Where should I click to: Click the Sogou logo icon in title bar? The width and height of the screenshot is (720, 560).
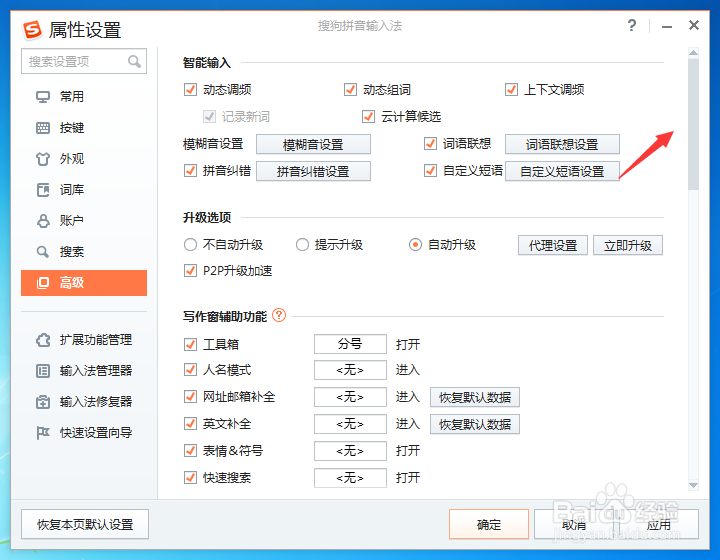[32, 30]
